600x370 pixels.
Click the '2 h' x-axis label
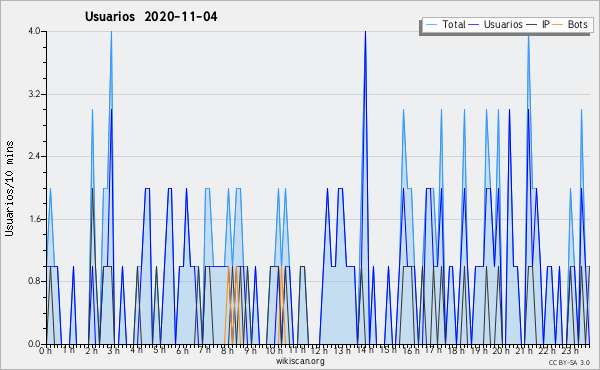[x=91, y=351]
